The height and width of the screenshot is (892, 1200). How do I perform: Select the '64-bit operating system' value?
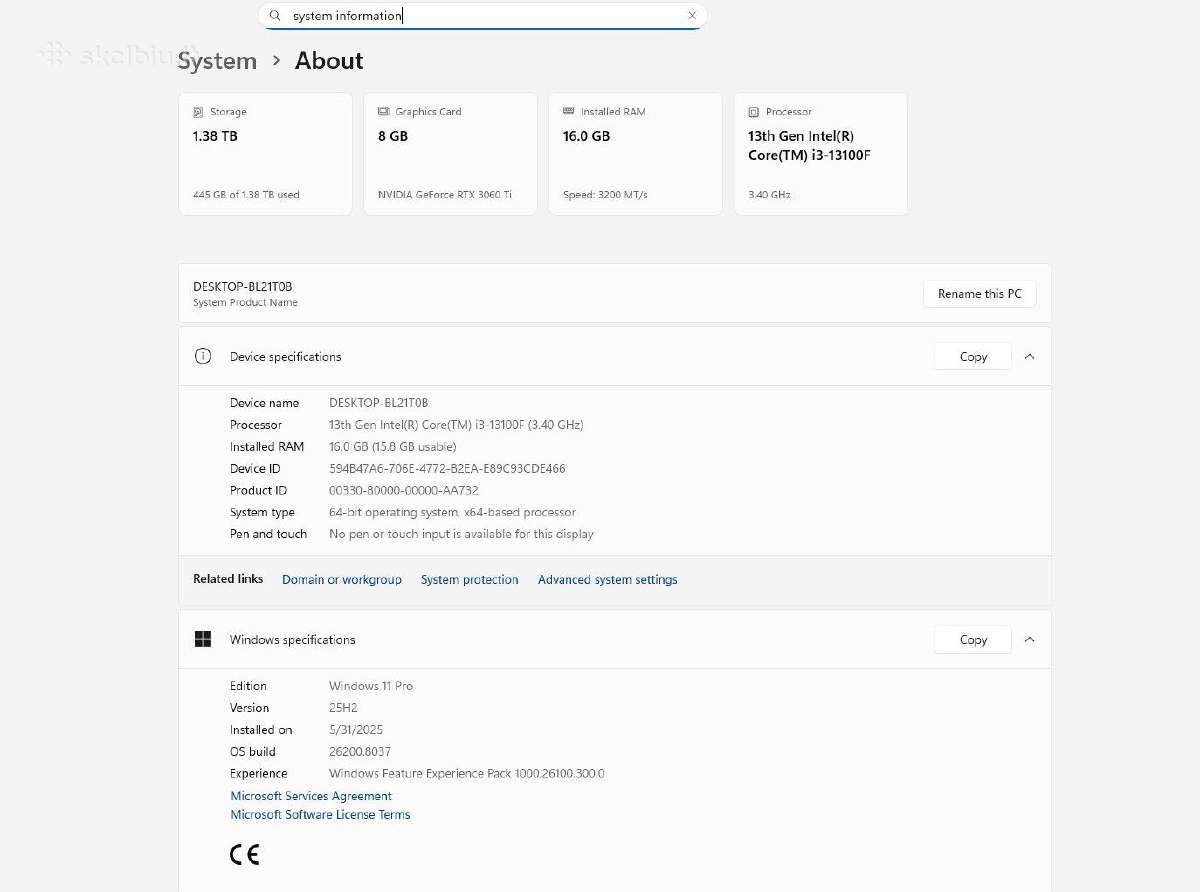[452, 513]
